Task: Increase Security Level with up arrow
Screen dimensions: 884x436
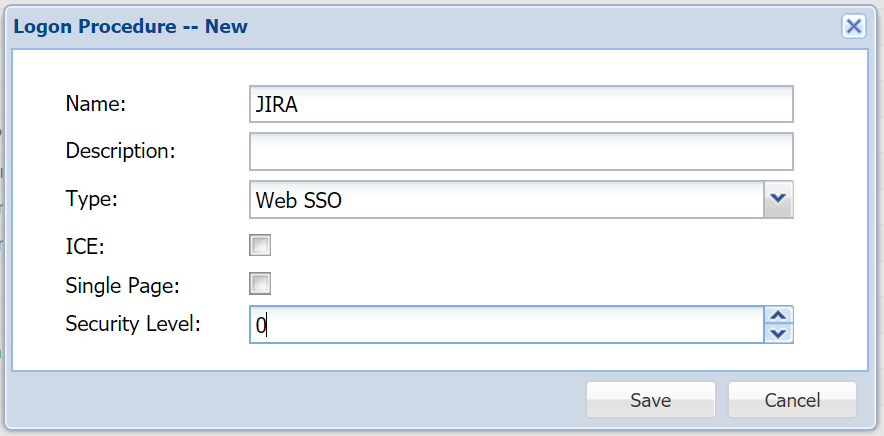Action: [x=778, y=315]
